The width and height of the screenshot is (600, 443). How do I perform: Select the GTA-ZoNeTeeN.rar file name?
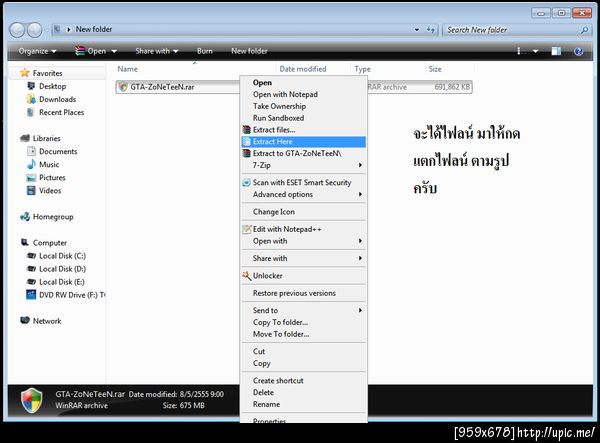(162, 87)
